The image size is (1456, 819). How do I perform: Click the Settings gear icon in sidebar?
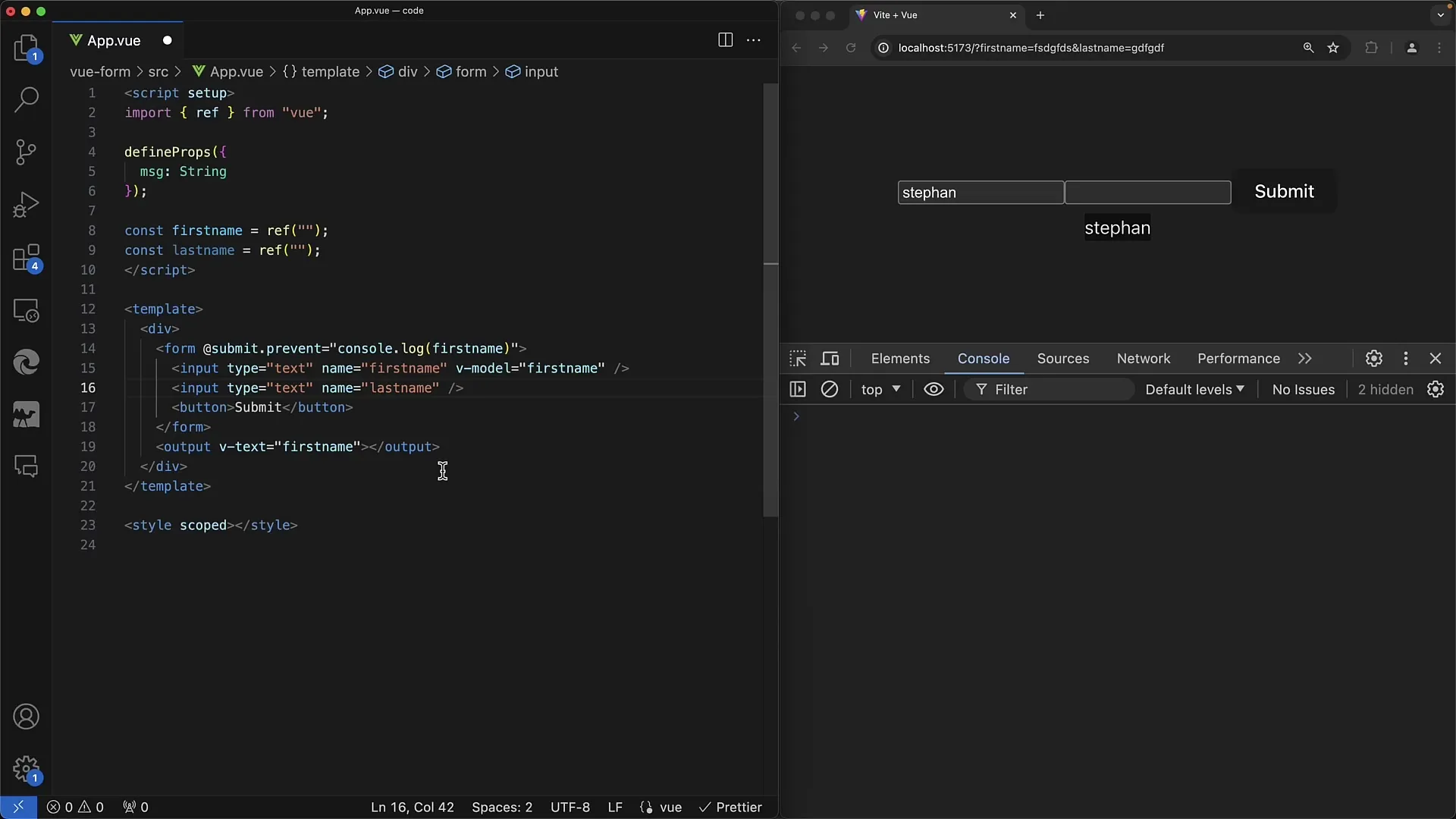click(26, 768)
